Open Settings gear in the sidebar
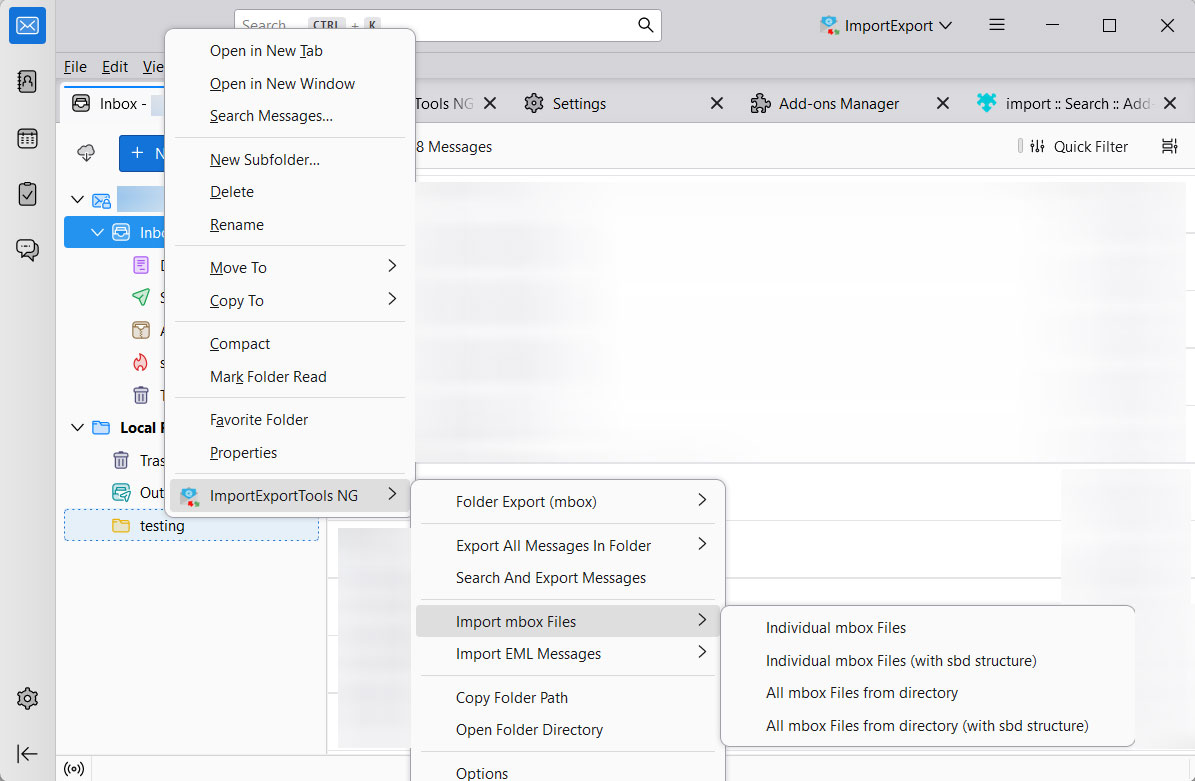Screen dimensions: 1195x781 pyautogui.click(x=27, y=698)
